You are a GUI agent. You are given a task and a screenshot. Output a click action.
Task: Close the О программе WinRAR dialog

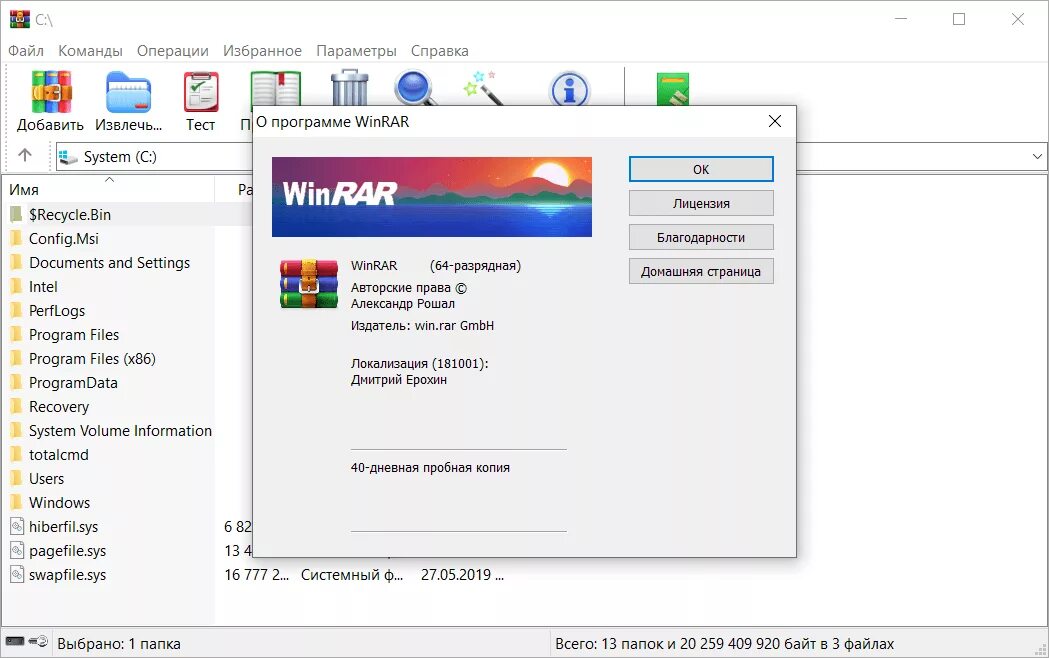pyautogui.click(x=775, y=121)
